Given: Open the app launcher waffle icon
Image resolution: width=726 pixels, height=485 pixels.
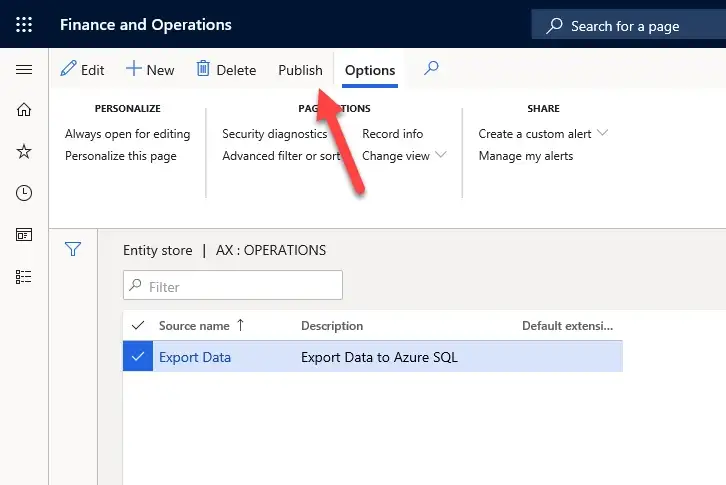Looking at the screenshot, I should point(24,24).
